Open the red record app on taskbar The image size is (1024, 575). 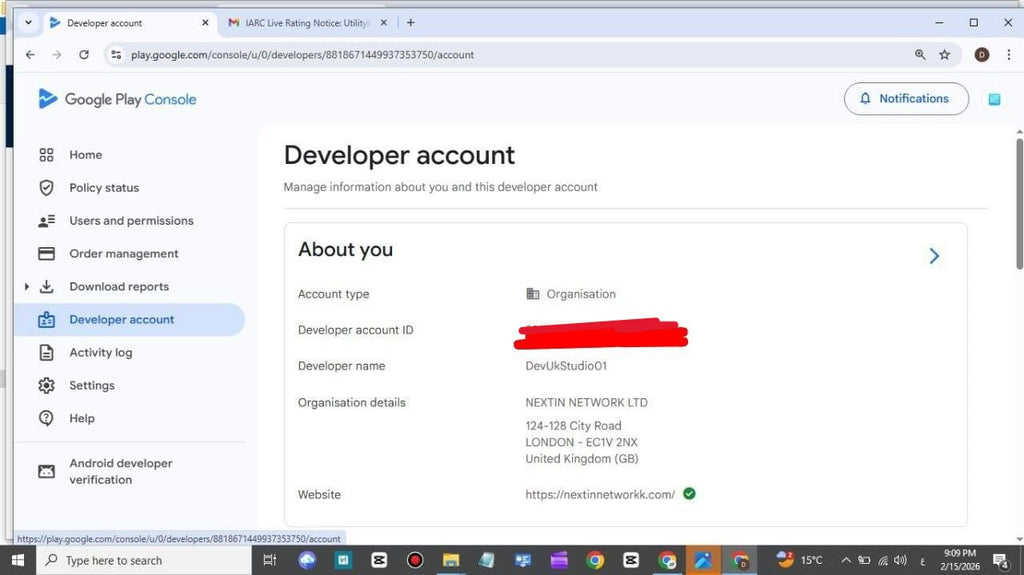(415, 560)
